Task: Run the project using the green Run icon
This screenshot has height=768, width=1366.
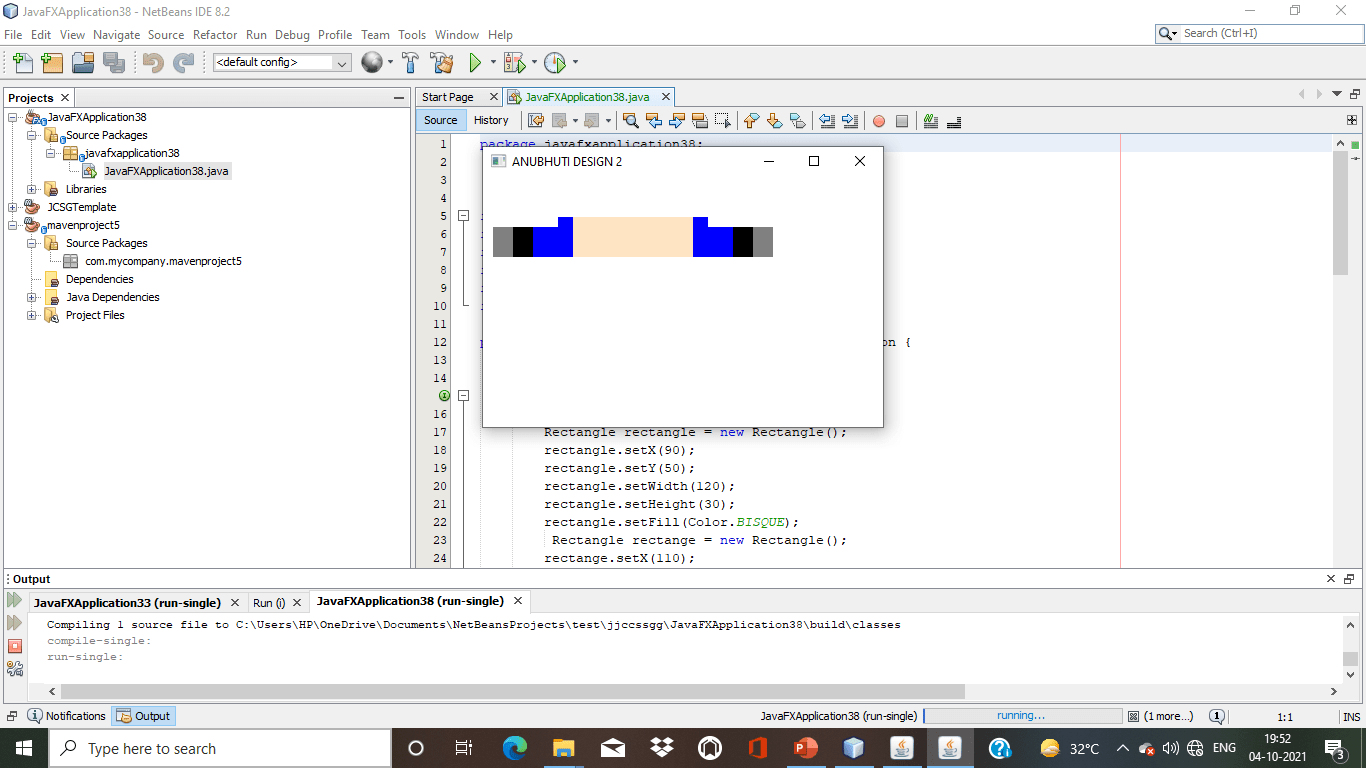Action: pyautogui.click(x=475, y=62)
